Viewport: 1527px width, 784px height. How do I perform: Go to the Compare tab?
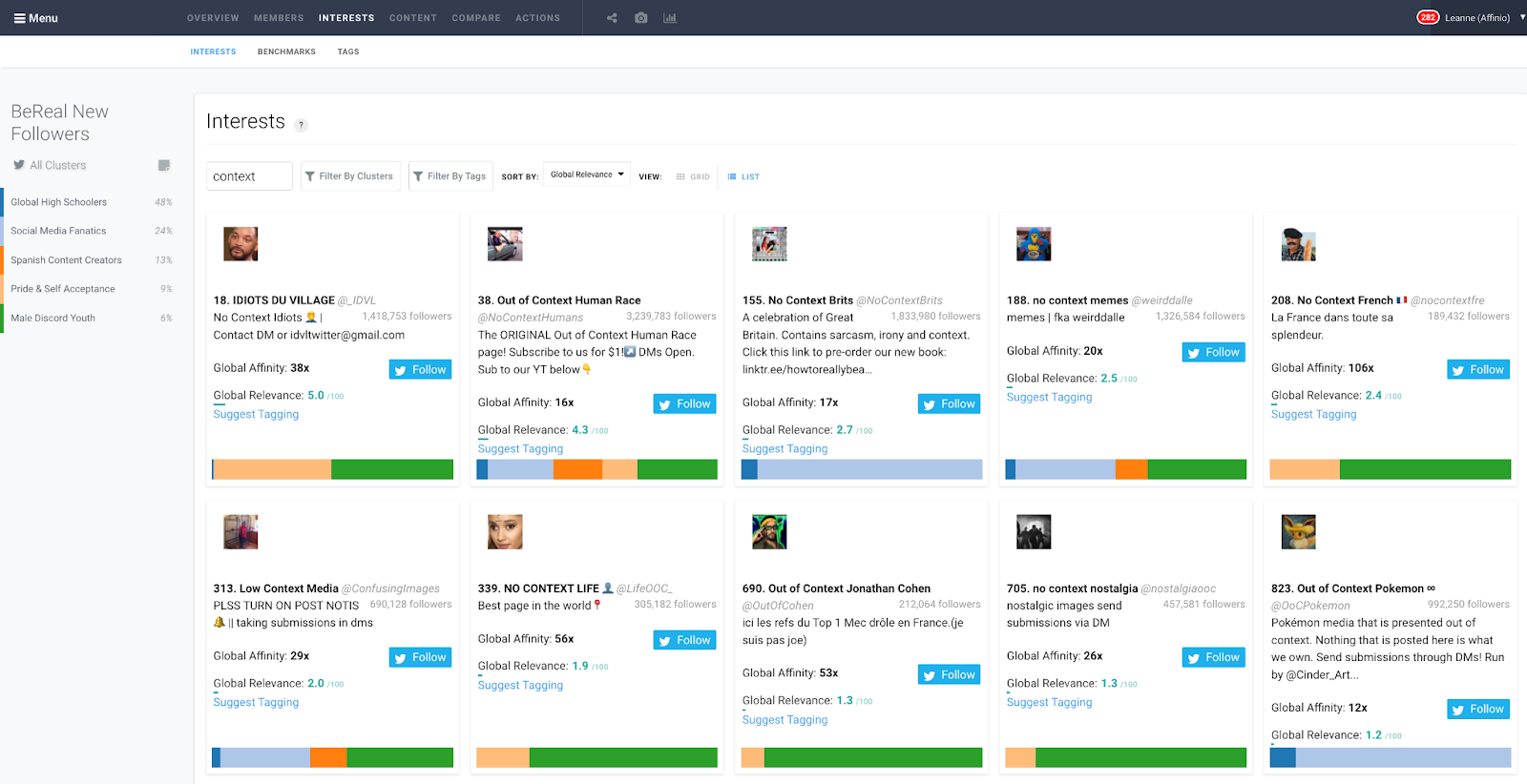pyautogui.click(x=476, y=18)
